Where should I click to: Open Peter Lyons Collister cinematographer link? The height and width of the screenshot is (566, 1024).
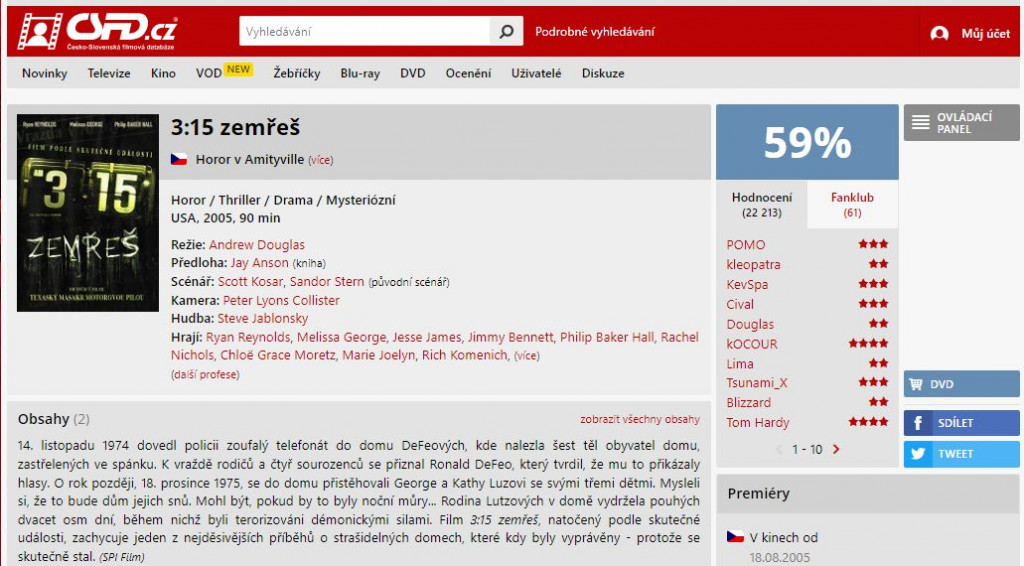pyautogui.click(x=281, y=300)
